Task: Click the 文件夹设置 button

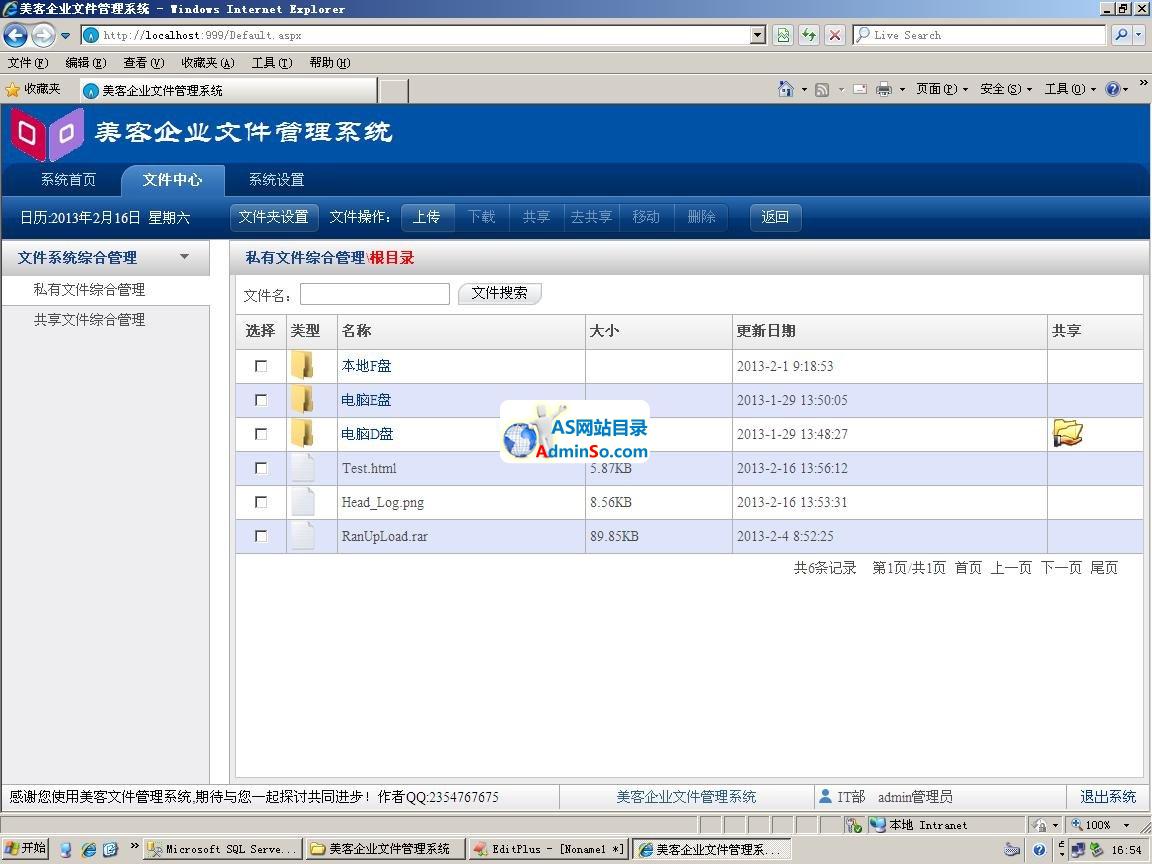Action: [274, 217]
